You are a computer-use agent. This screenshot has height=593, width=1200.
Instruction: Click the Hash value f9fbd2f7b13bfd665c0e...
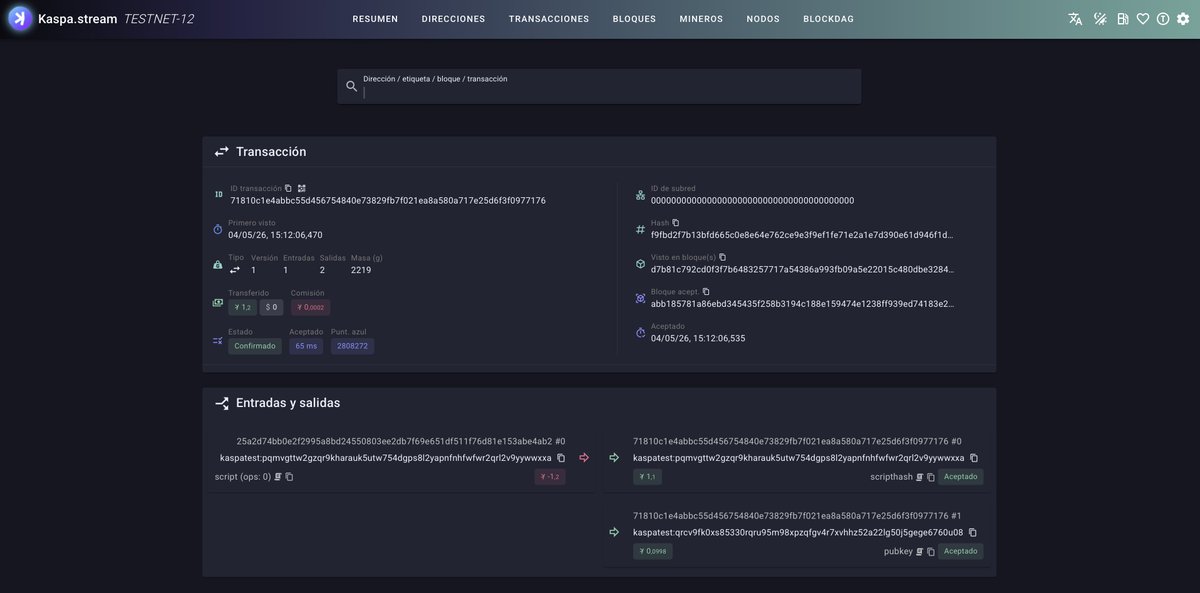[x=802, y=235]
